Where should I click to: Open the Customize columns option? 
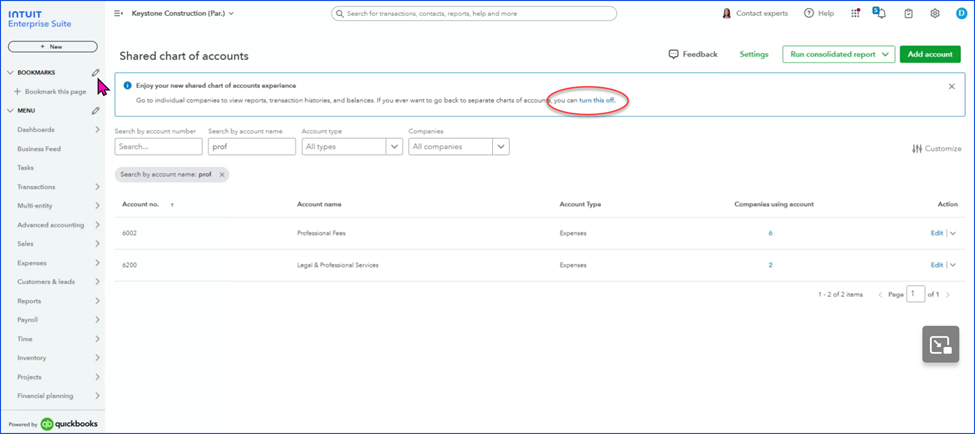click(936, 149)
